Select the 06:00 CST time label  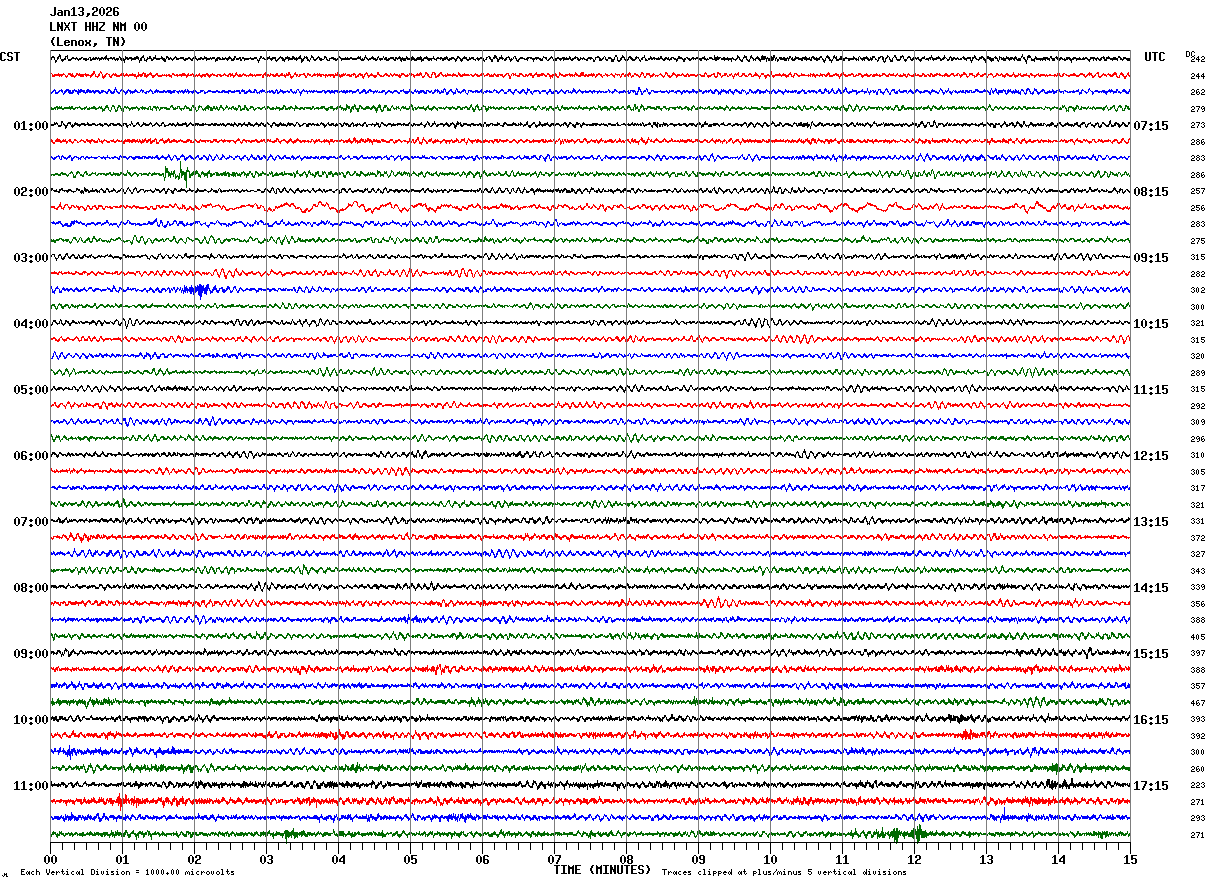30,456
